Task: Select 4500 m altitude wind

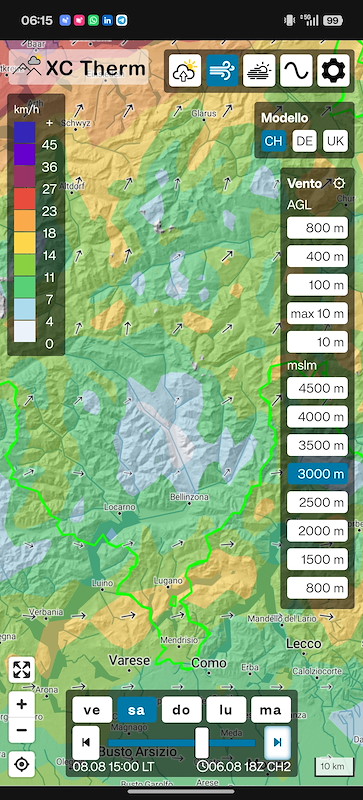Action: [x=317, y=388]
